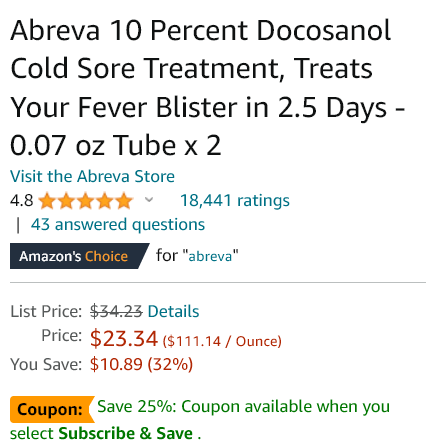Click the fifth orange rating star
The image size is (427, 447).
pyautogui.click(x=124, y=201)
